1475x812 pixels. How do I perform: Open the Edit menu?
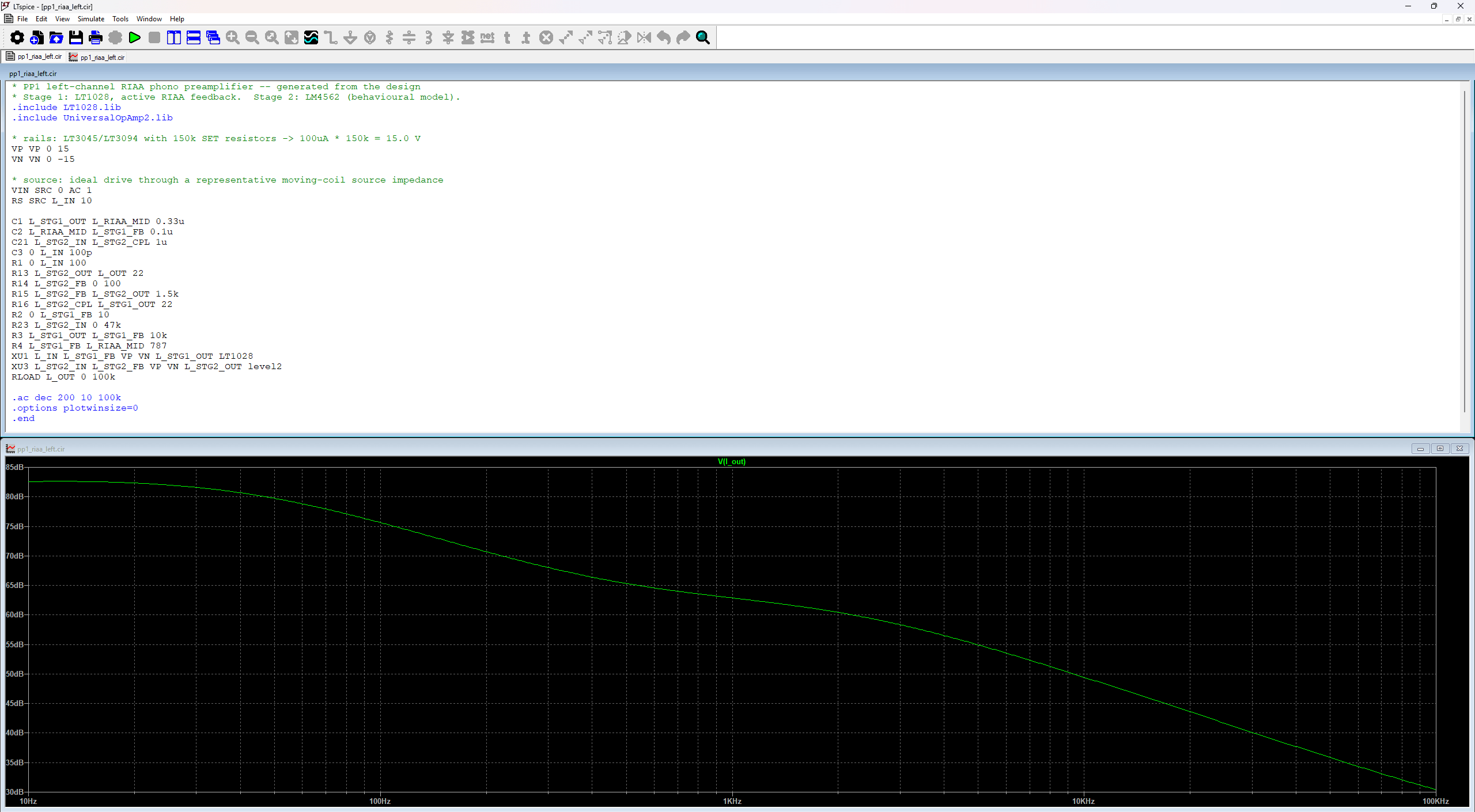click(x=41, y=19)
